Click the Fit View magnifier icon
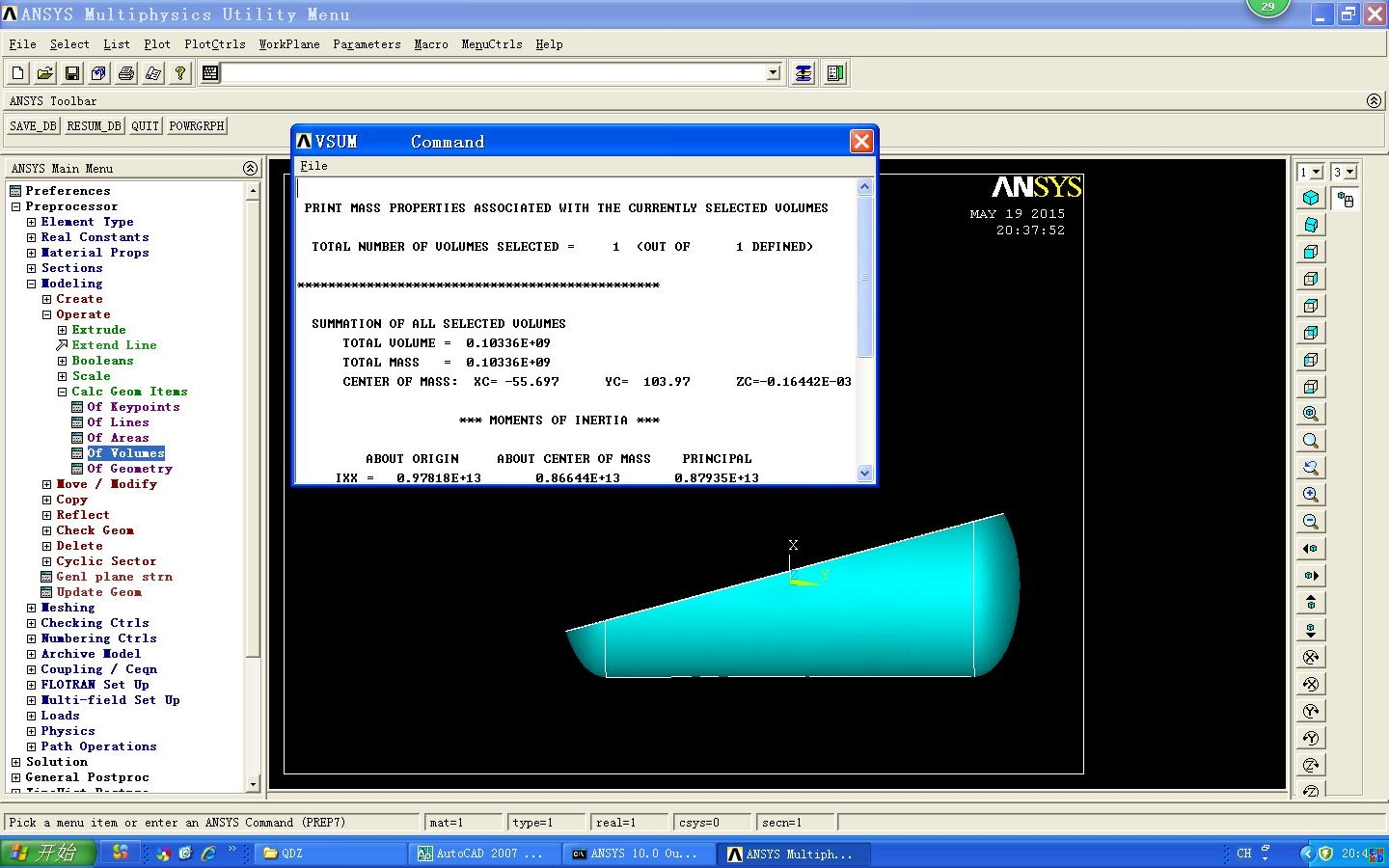Screen dimensions: 1389x868 (1311, 414)
